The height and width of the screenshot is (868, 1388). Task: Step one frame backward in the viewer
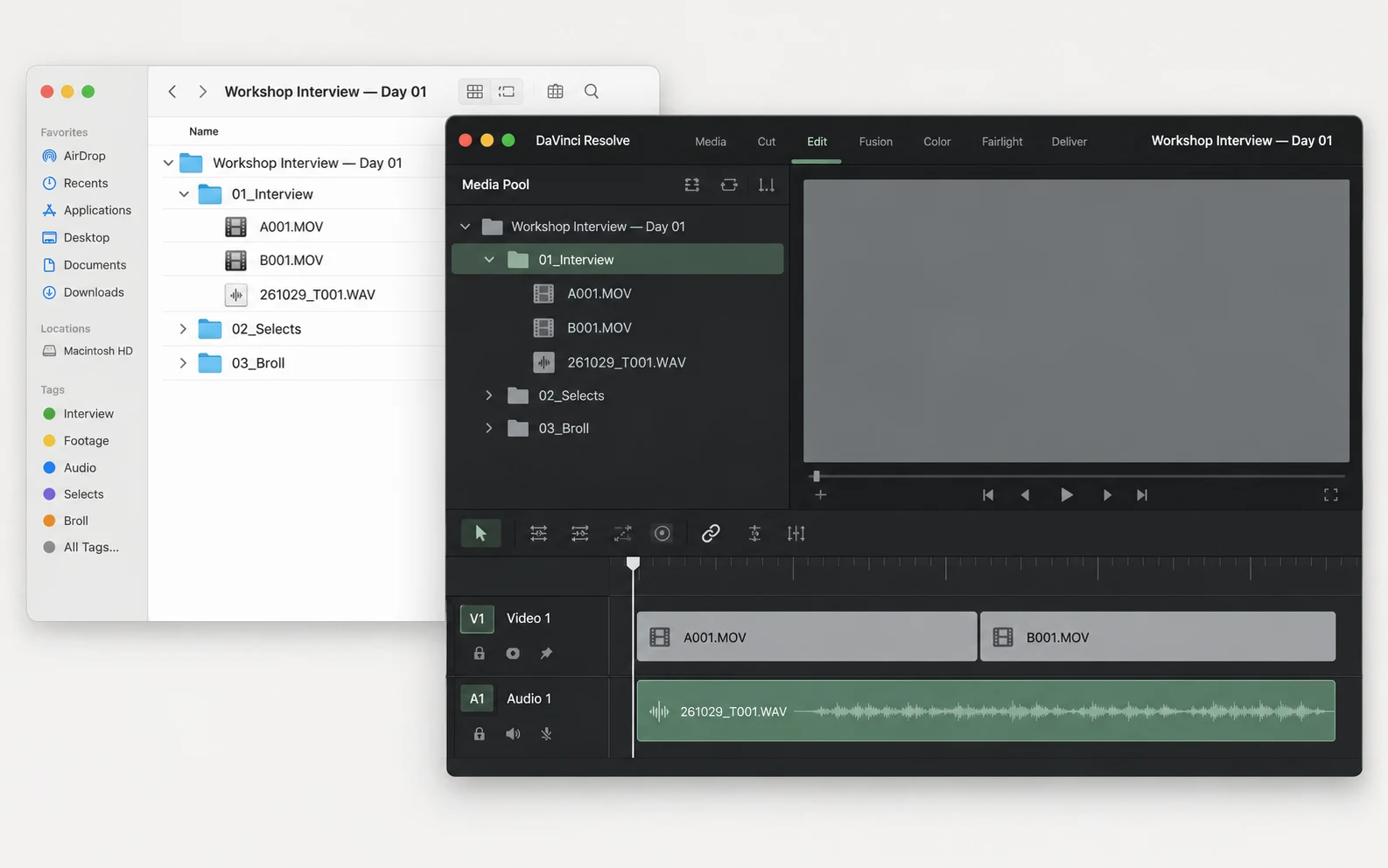(x=1025, y=494)
